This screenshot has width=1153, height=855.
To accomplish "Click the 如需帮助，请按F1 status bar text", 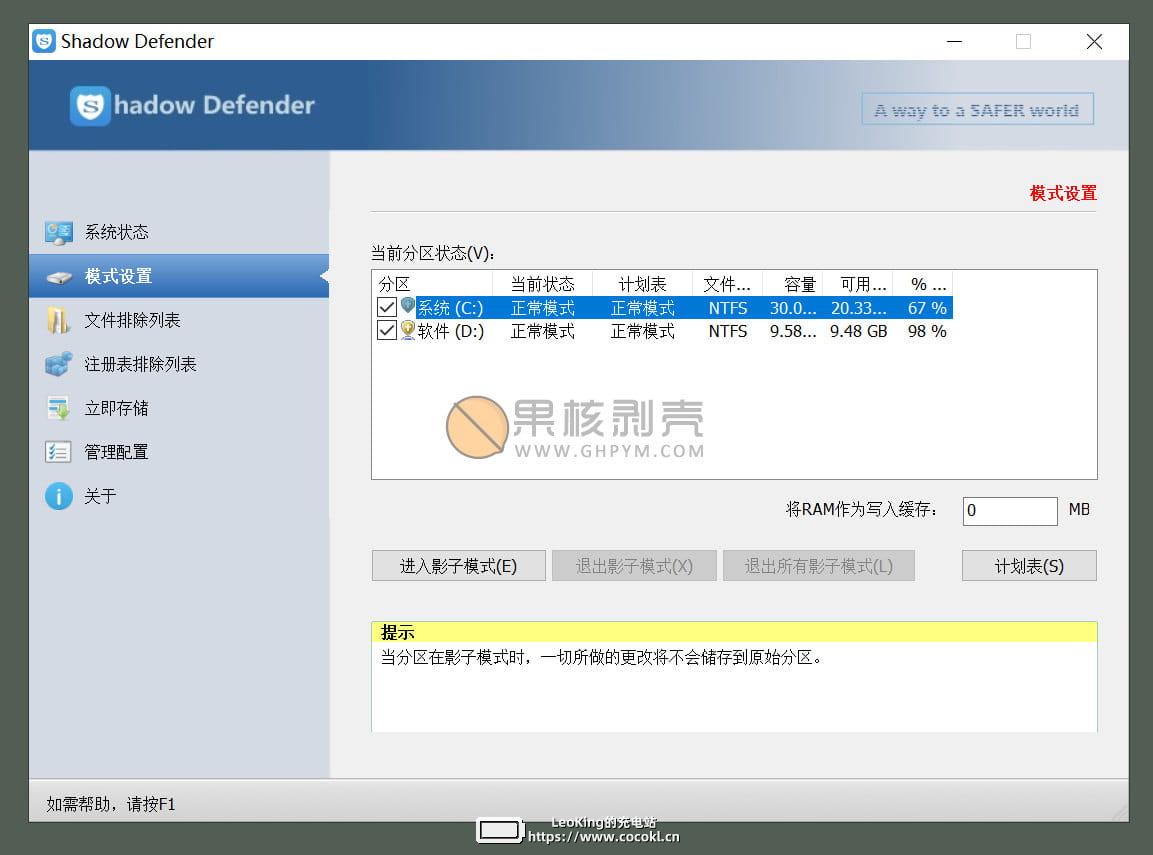I will point(111,804).
